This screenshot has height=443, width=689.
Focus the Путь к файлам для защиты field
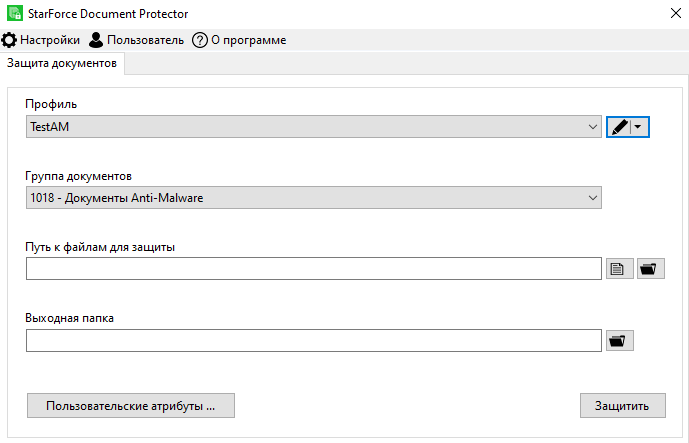312,268
